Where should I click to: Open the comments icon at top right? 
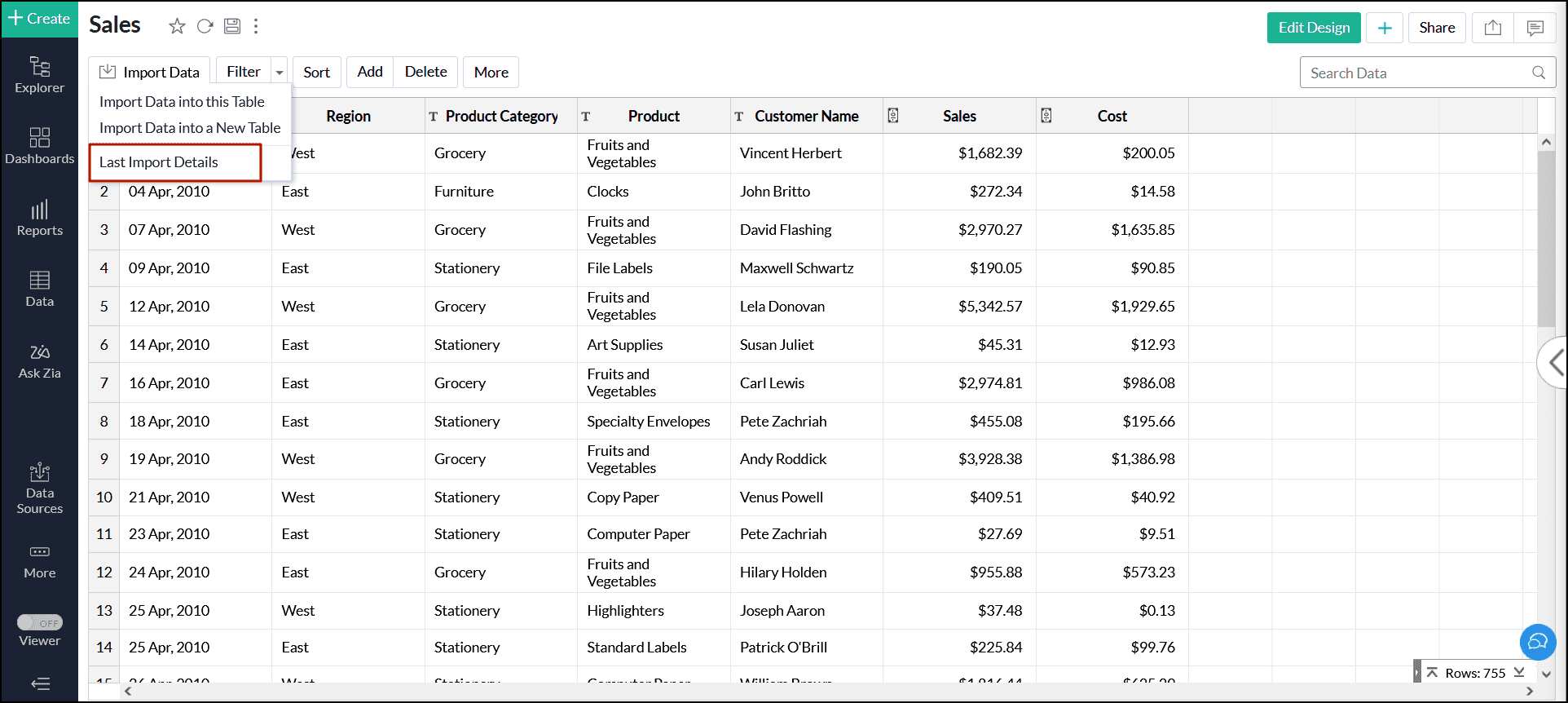point(1535,28)
